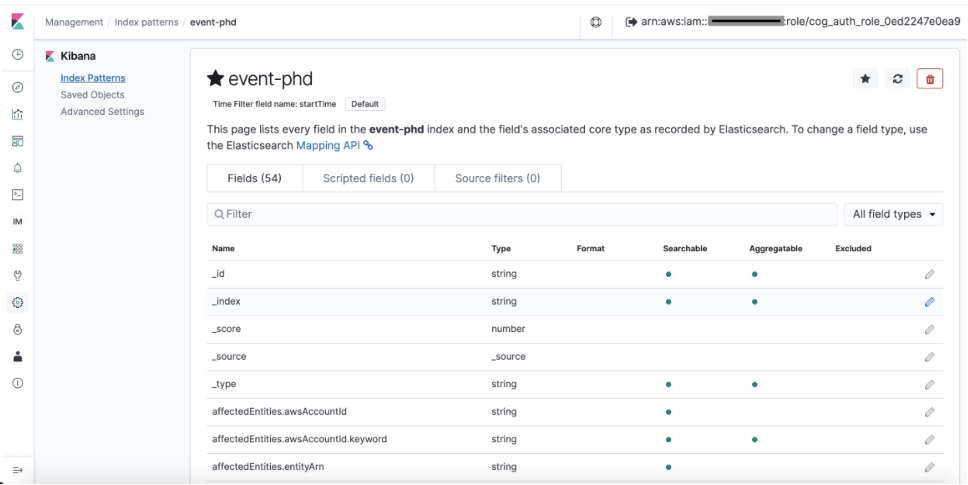The image size is (968, 485).
Task: Sort by Type column header
Action: 501,249
